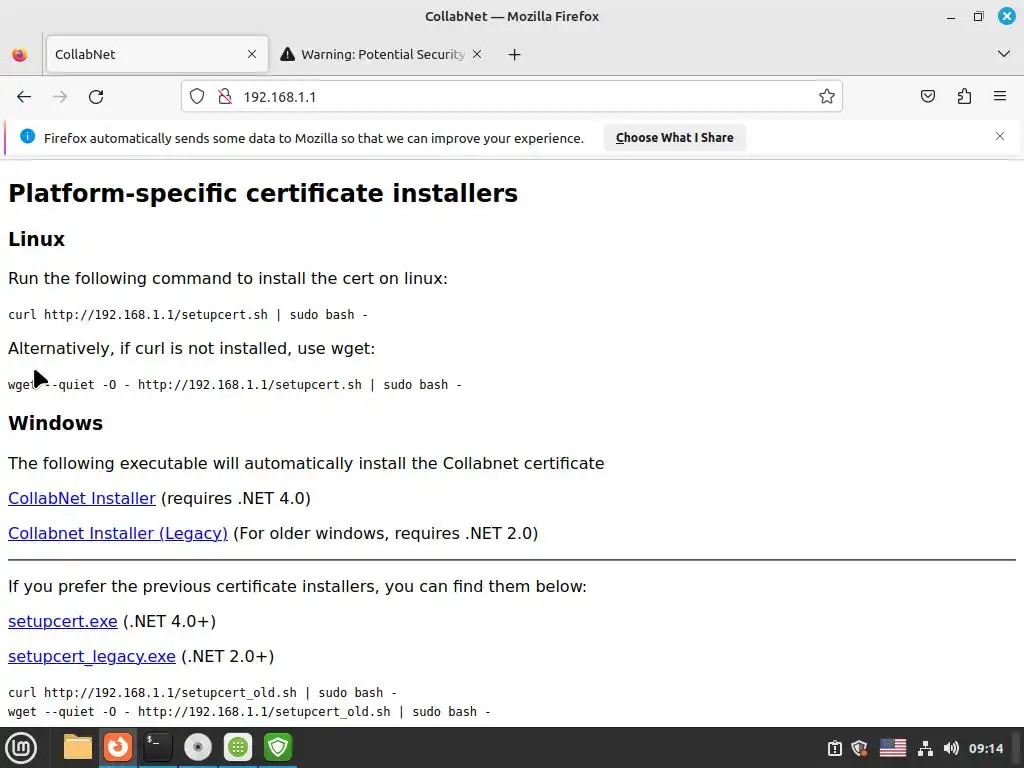Click Choose What I Share button

tap(675, 138)
